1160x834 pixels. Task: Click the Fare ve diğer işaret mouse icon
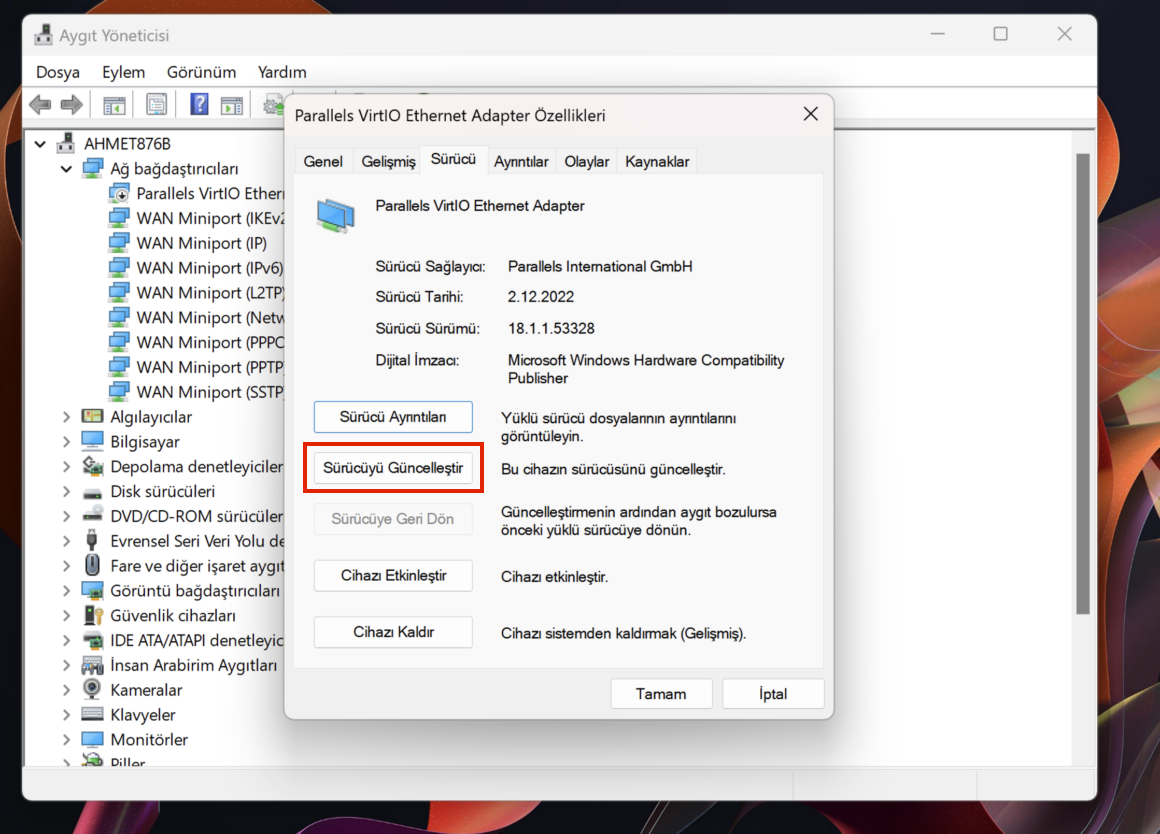point(92,565)
